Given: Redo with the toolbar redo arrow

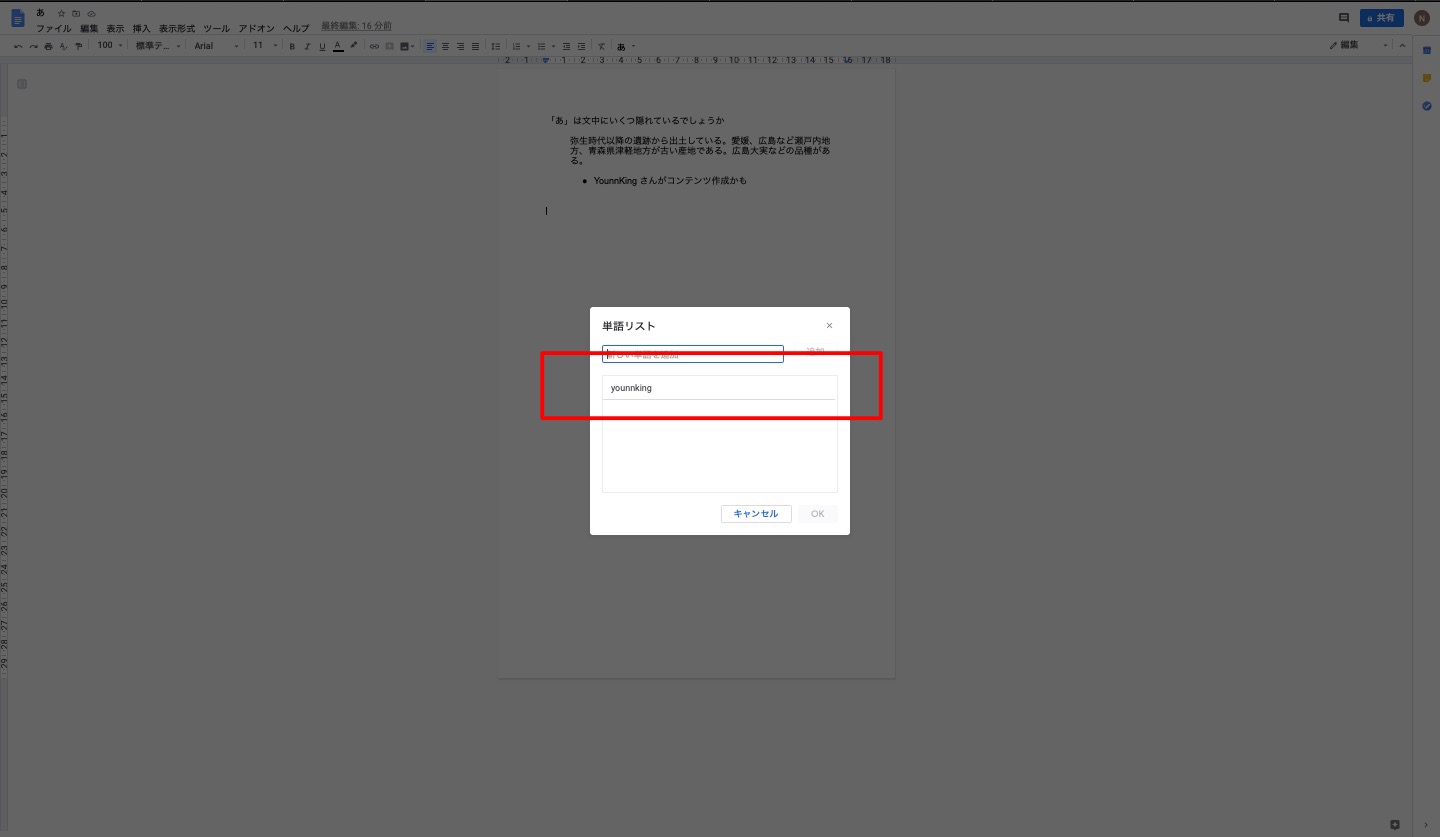Looking at the screenshot, I should tap(33, 46).
